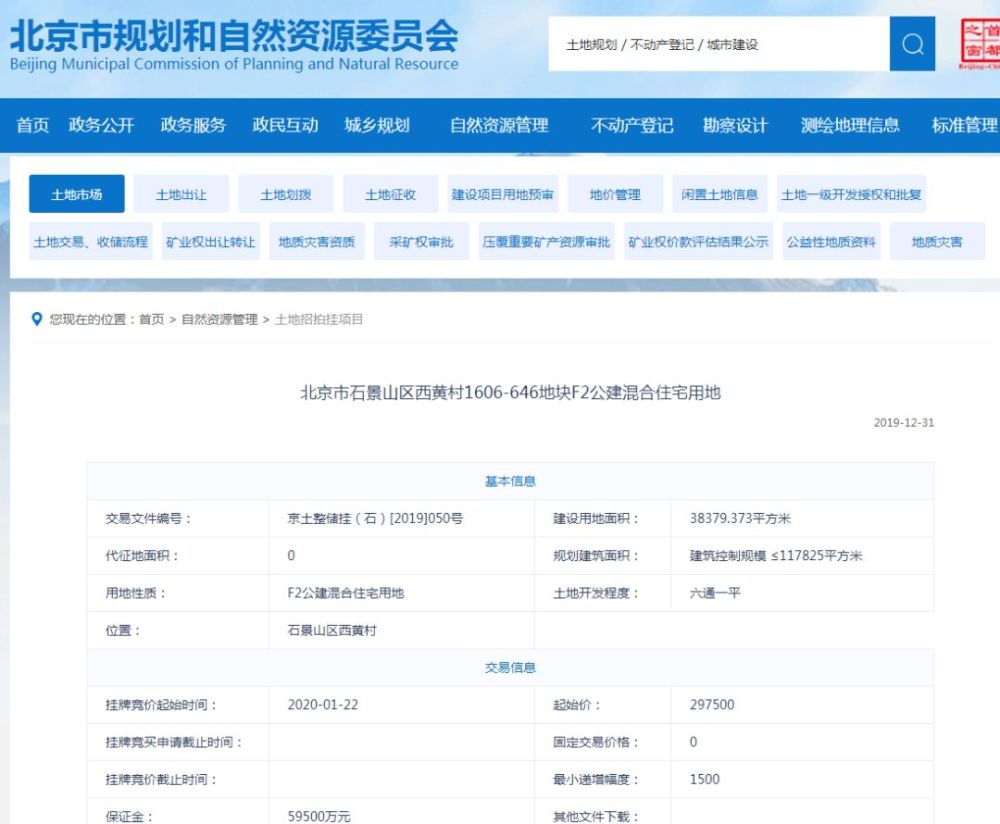Select the 土地市场 tab
1000x824 pixels.
point(77,194)
